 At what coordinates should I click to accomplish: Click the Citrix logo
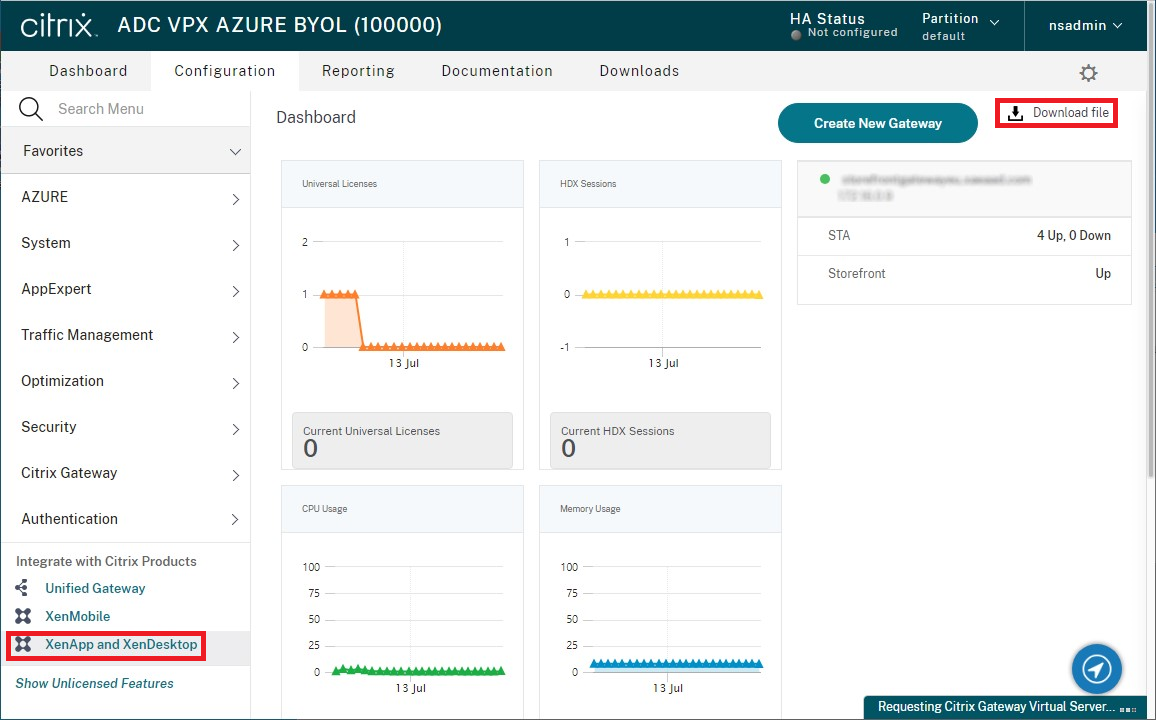tap(58, 25)
